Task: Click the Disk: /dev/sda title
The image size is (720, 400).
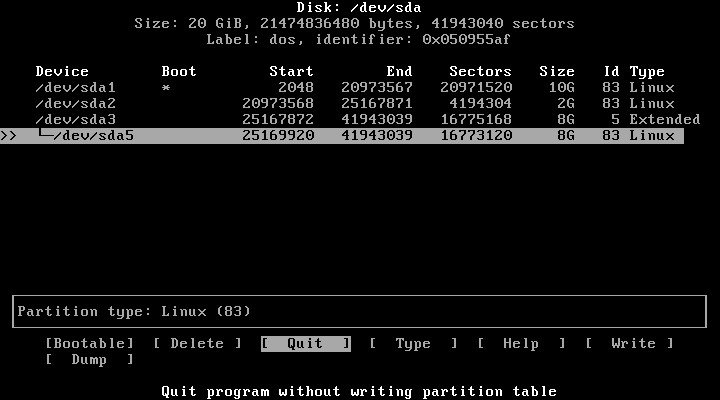Action: coord(359,7)
